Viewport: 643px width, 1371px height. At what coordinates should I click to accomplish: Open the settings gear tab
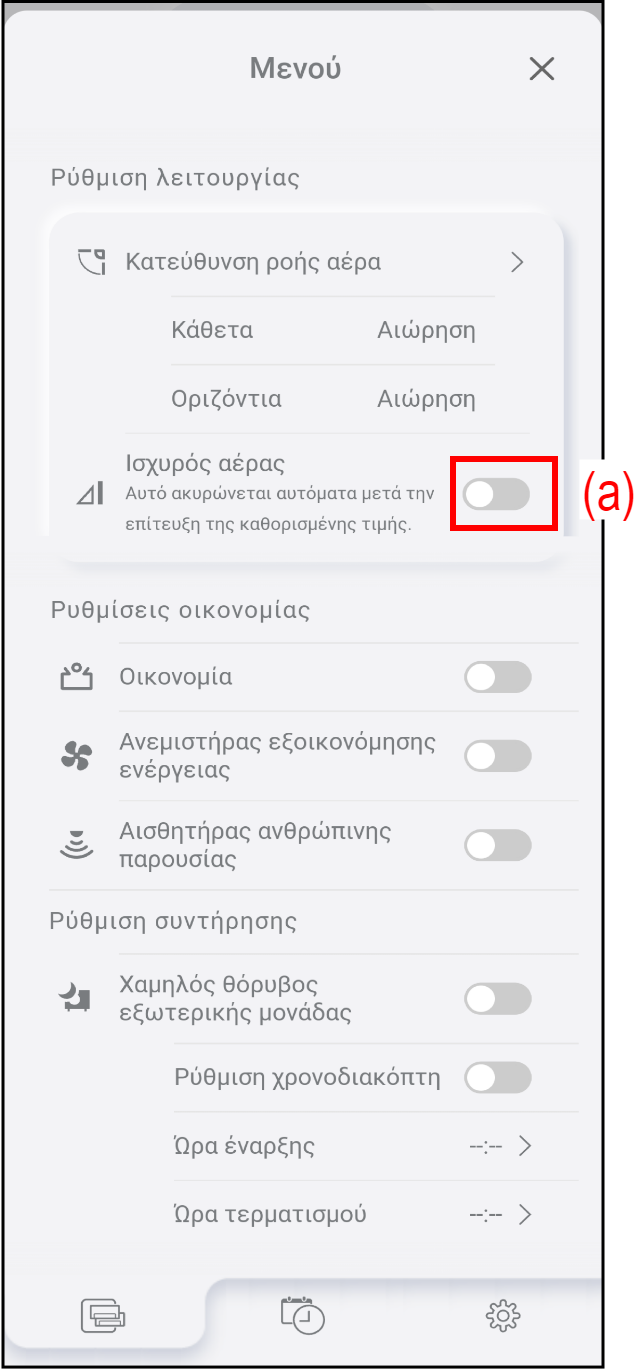coord(502,1315)
